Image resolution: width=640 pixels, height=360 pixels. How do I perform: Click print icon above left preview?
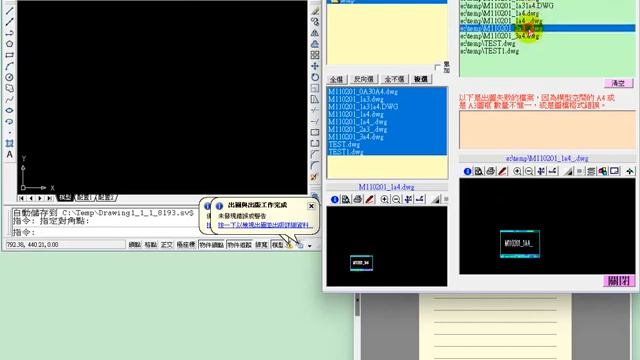tap(358, 200)
